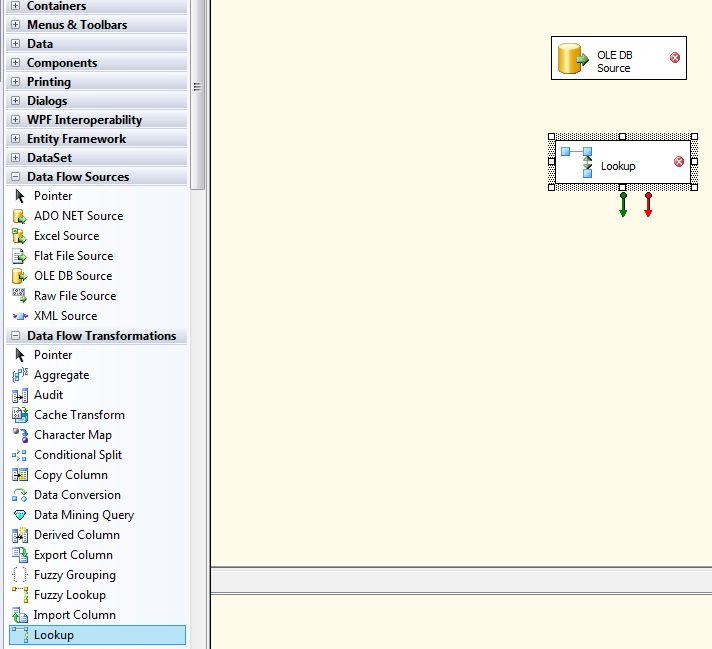
Task: Select the ADO NET Source icon
Action: [20, 216]
